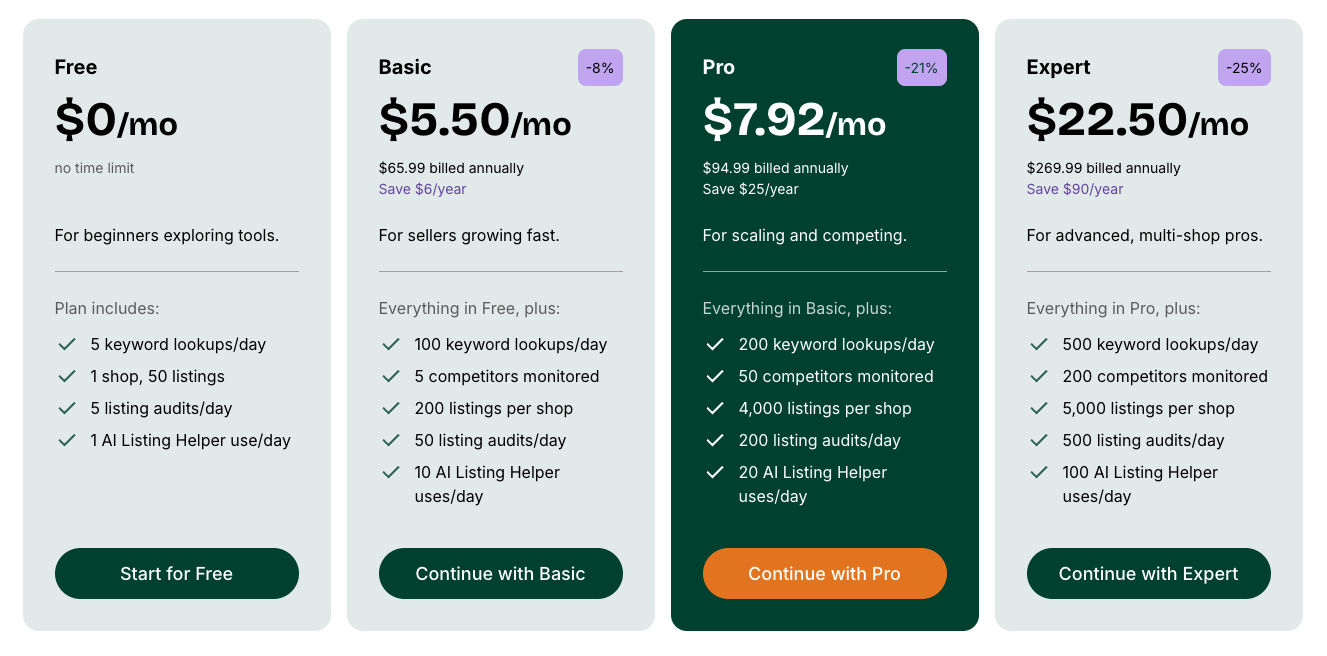Click checkmark beside 20 AI Listing Helper uses/day
Screen dimensions: 1327x656
pyautogui.click(x=715, y=472)
